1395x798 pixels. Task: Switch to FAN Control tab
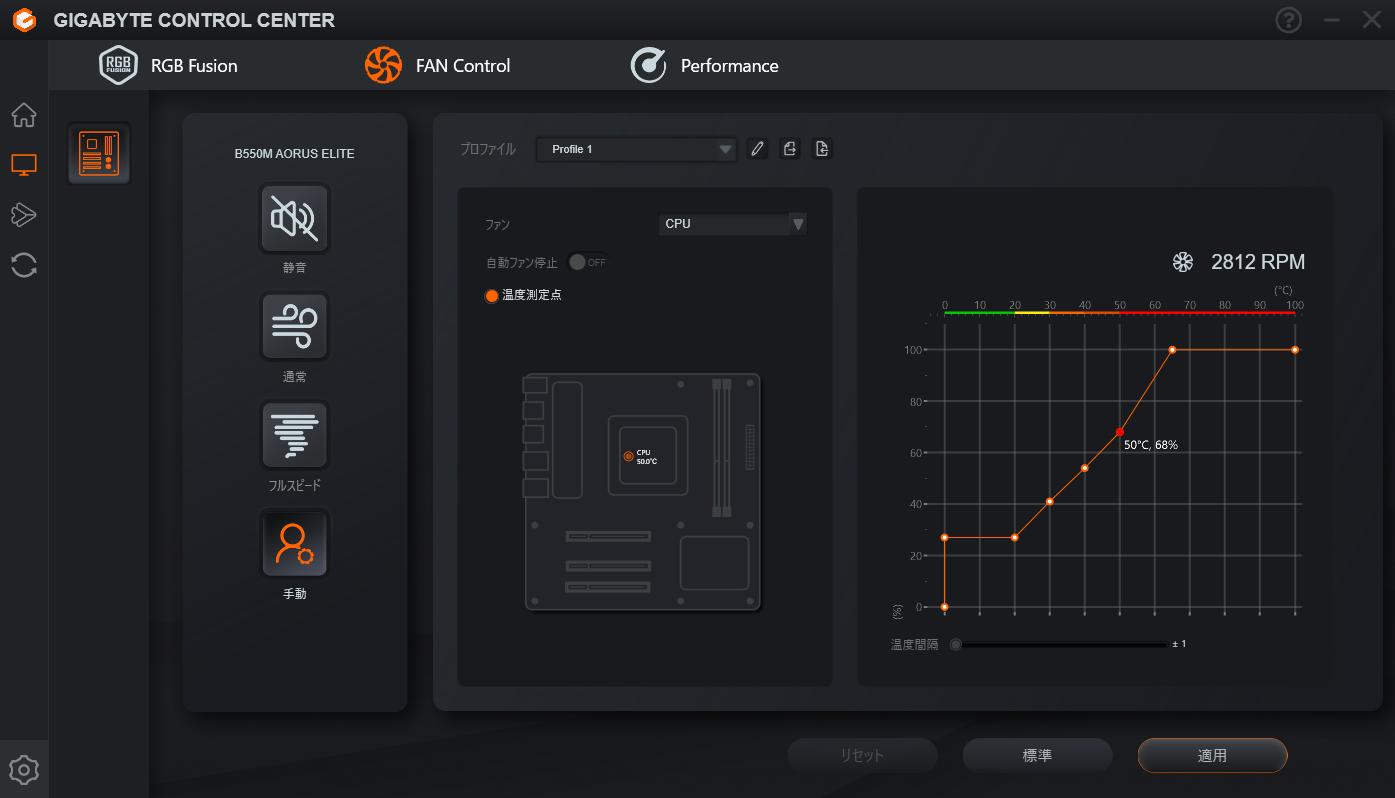pos(437,65)
